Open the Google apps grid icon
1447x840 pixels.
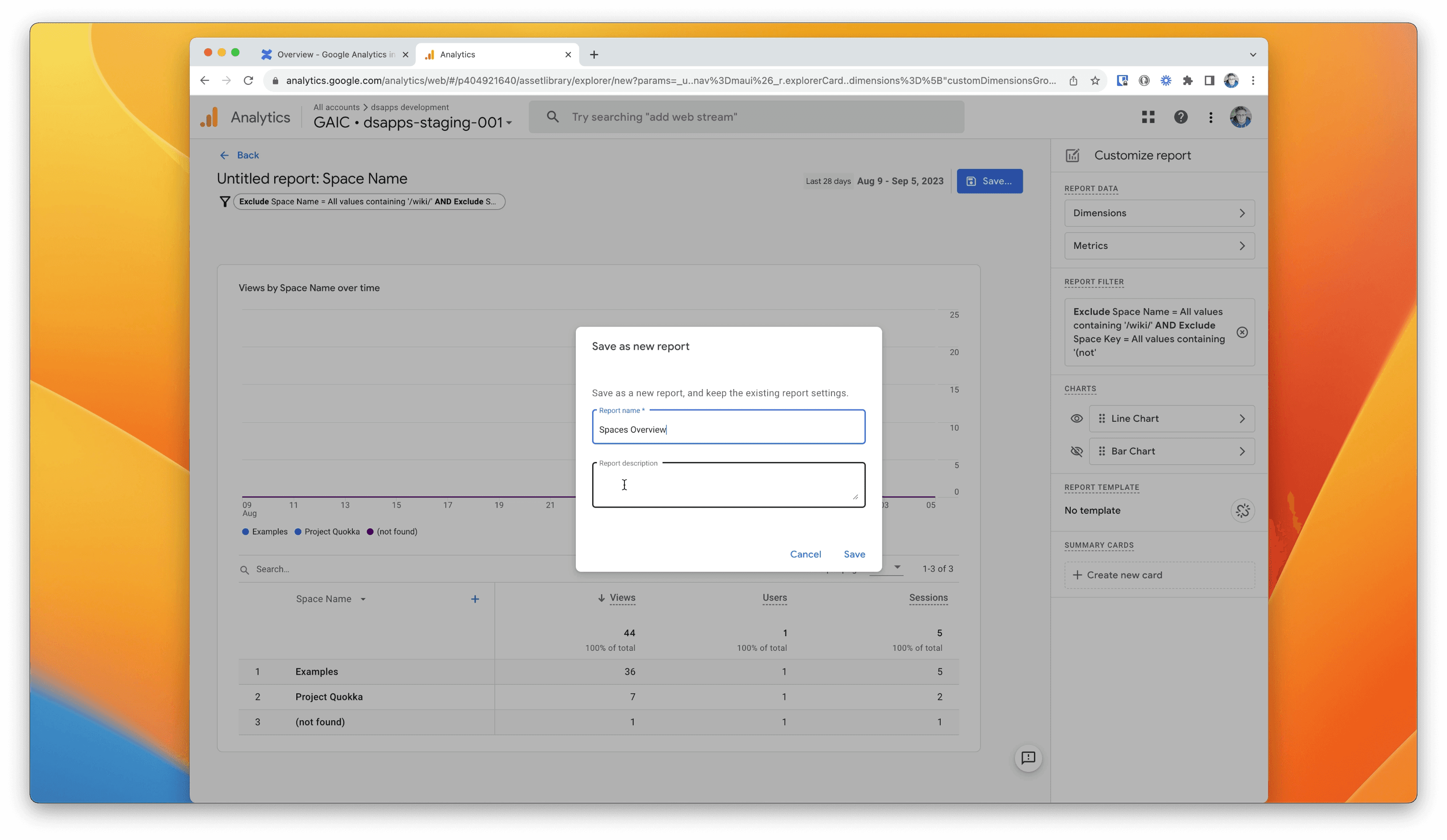[1148, 117]
